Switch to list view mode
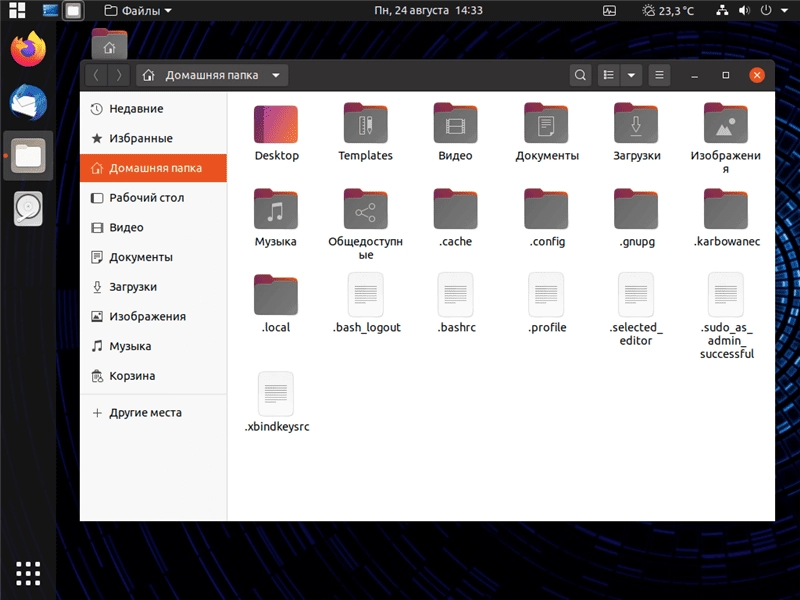 click(x=608, y=76)
